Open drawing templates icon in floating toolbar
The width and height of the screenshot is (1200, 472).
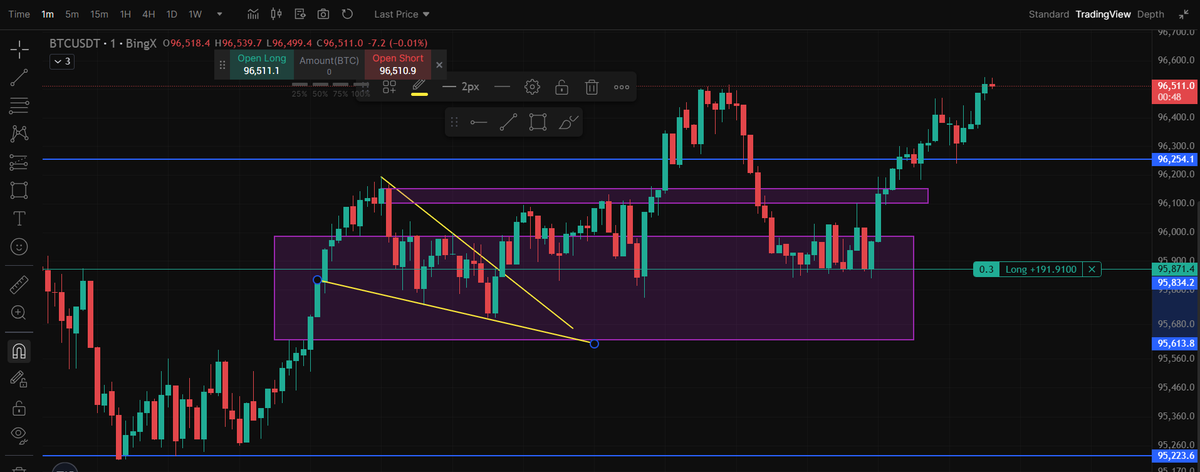(x=389, y=87)
